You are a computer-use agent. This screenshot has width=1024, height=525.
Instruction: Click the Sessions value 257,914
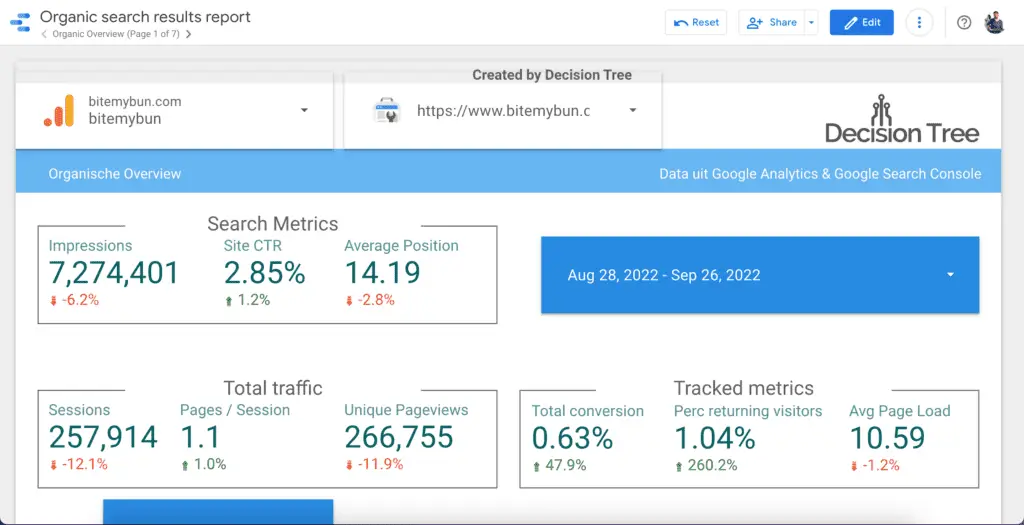[x=103, y=438]
